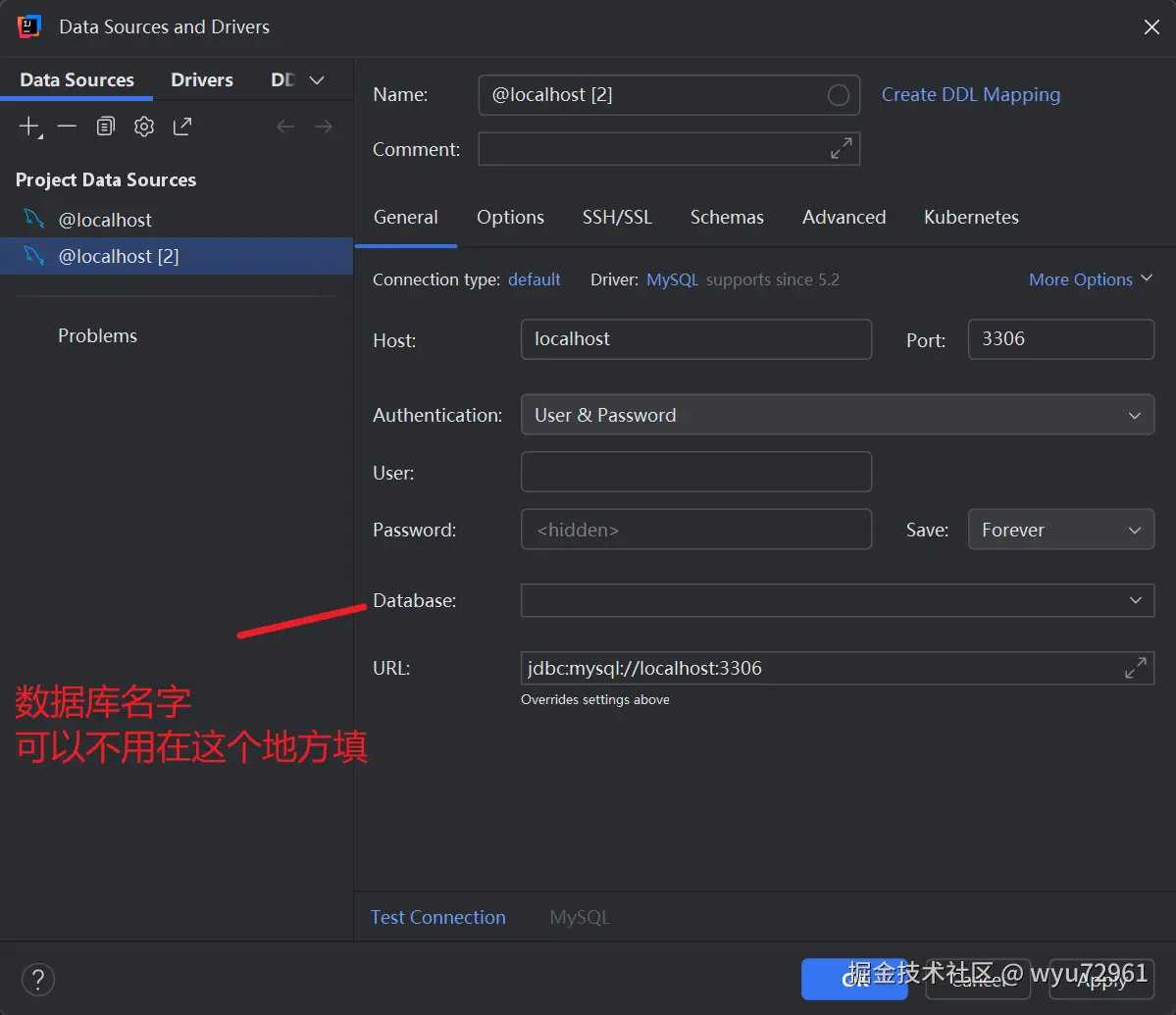
Task: Open the SSH/SSL tab
Action: point(617,218)
